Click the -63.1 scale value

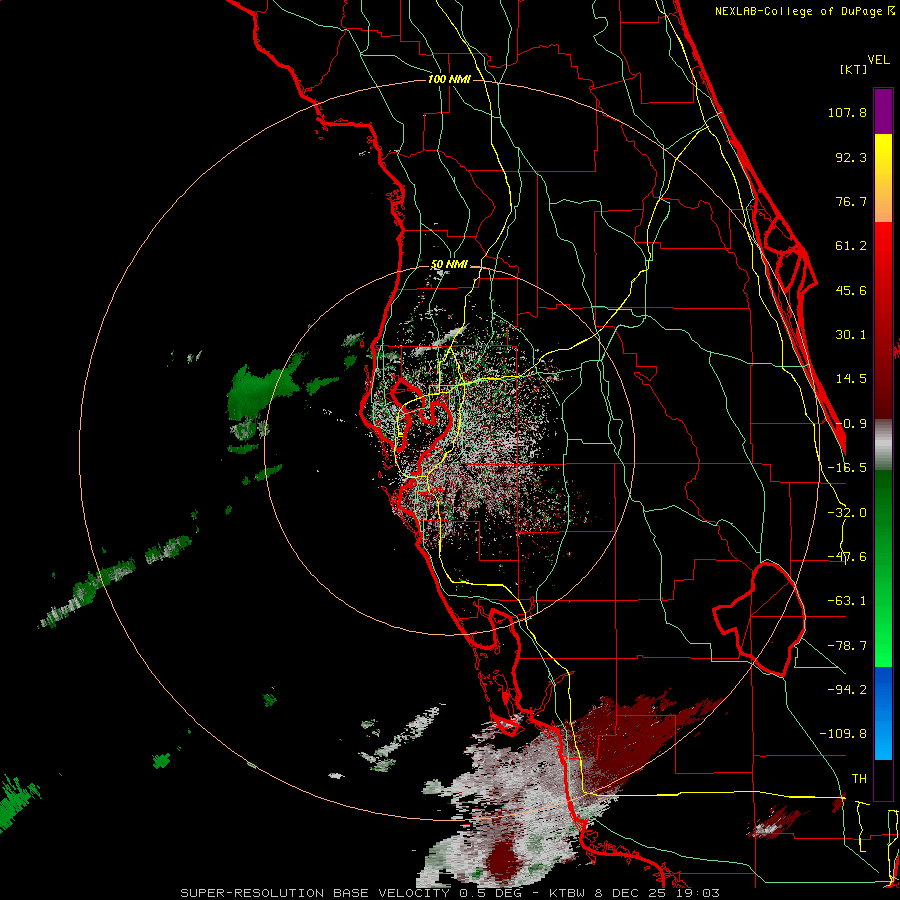(x=847, y=601)
